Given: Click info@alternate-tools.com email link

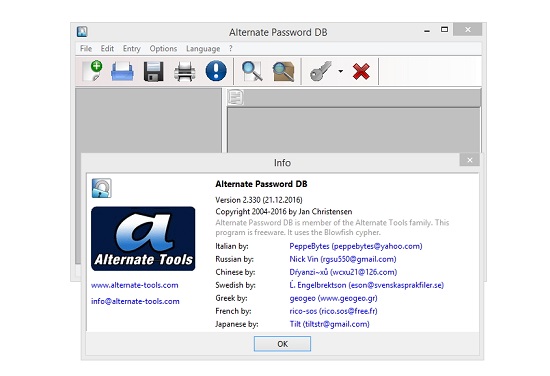Looking at the screenshot, I should (135, 301).
